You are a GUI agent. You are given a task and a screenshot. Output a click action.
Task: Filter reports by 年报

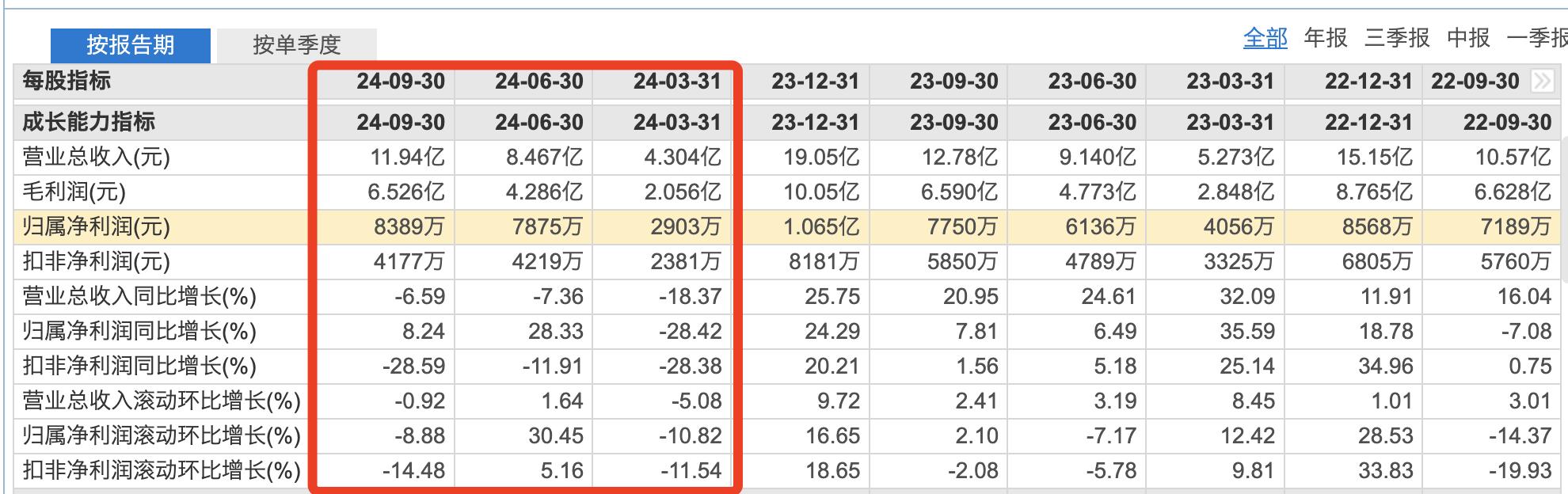coord(1326,37)
